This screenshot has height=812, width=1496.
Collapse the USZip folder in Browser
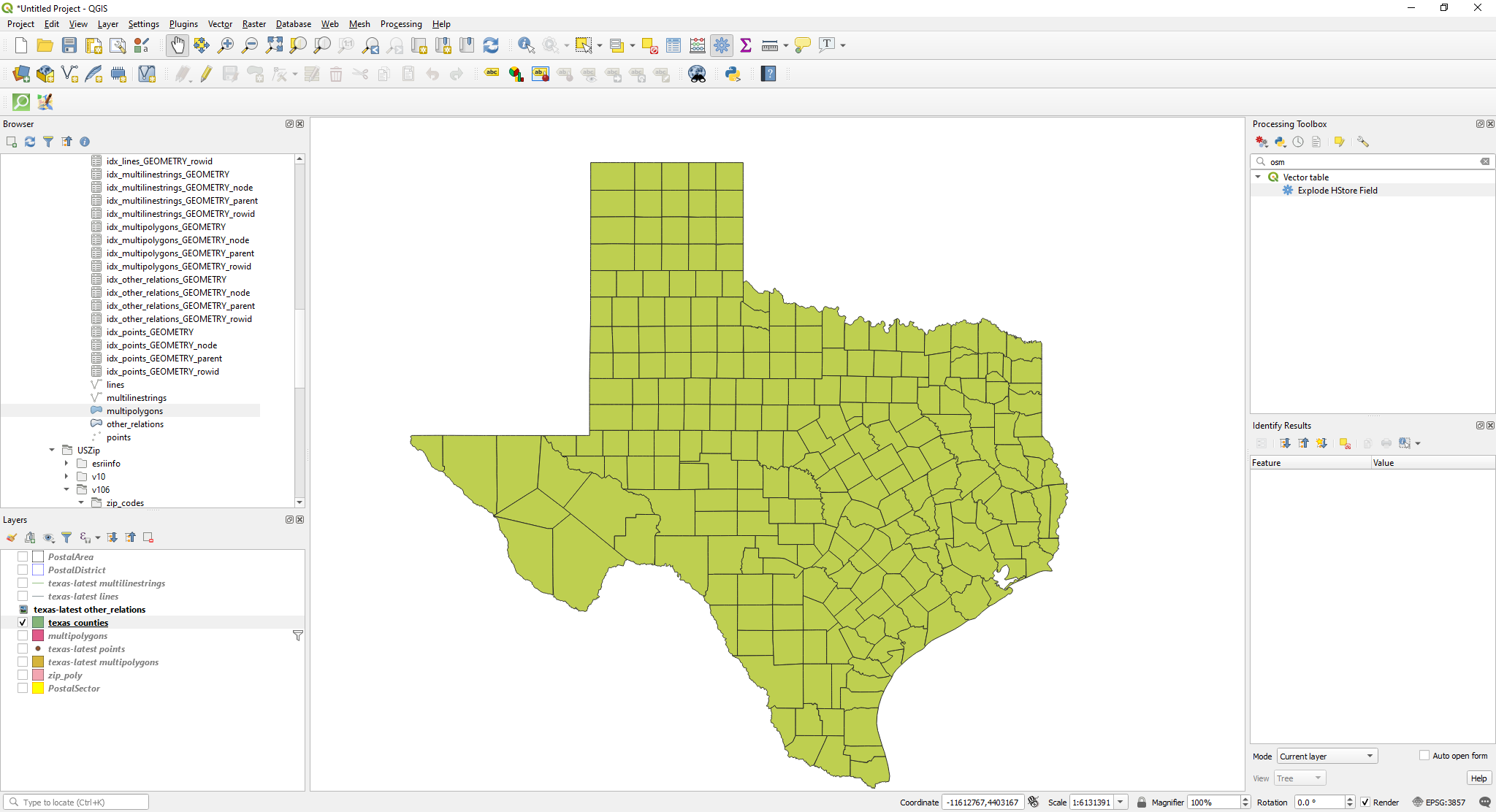coord(52,450)
